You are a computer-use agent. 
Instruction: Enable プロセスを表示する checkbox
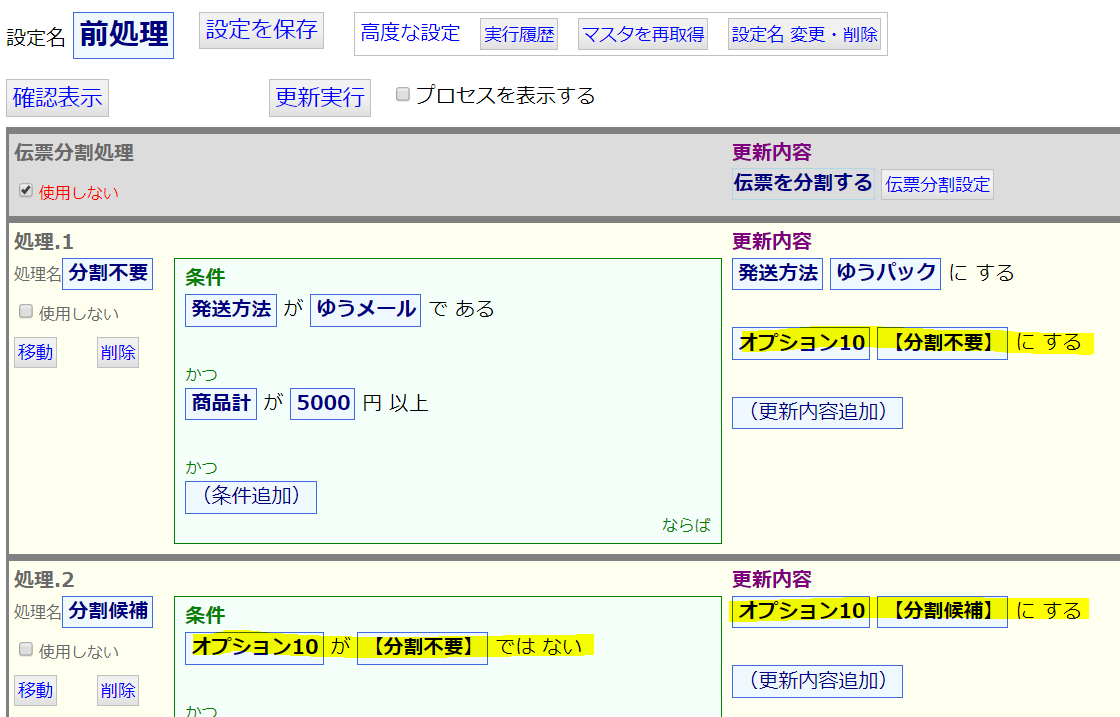(x=403, y=95)
